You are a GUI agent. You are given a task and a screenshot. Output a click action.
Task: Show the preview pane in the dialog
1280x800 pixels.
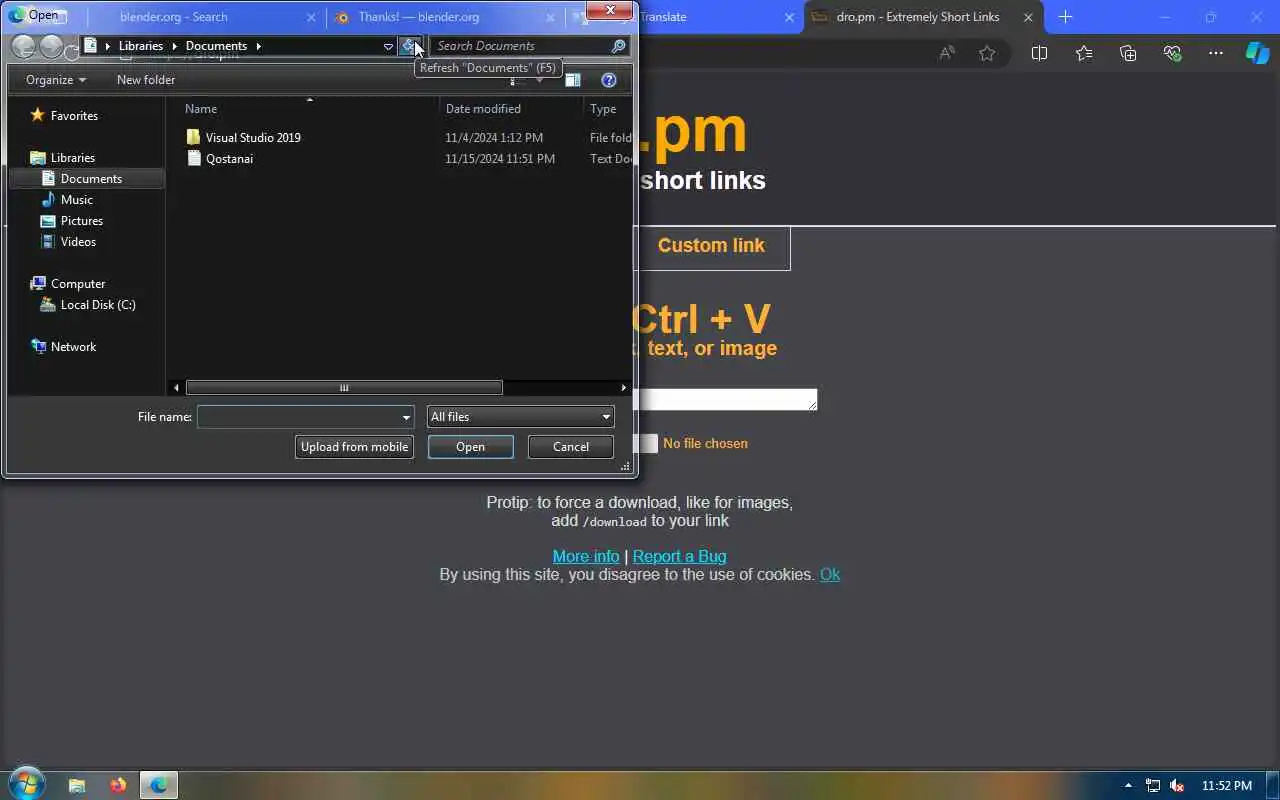(x=573, y=80)
